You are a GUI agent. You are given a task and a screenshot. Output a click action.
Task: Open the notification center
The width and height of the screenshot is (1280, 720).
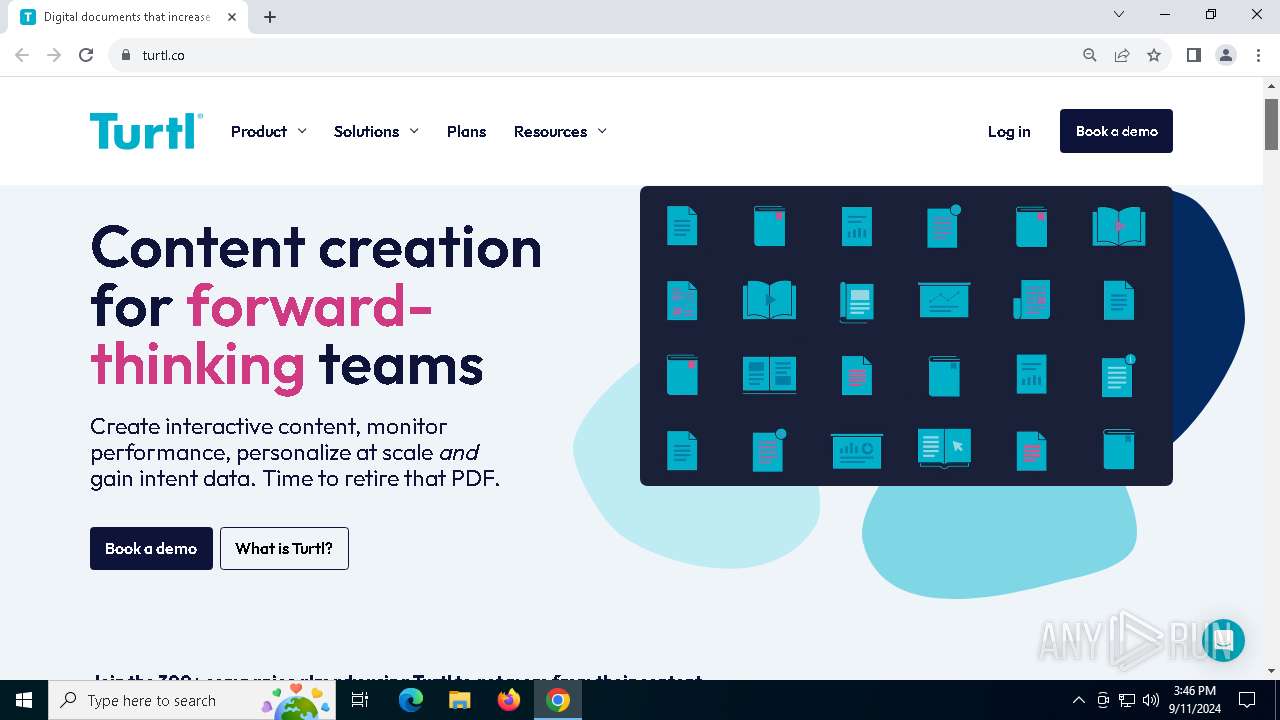point(1247,700)
